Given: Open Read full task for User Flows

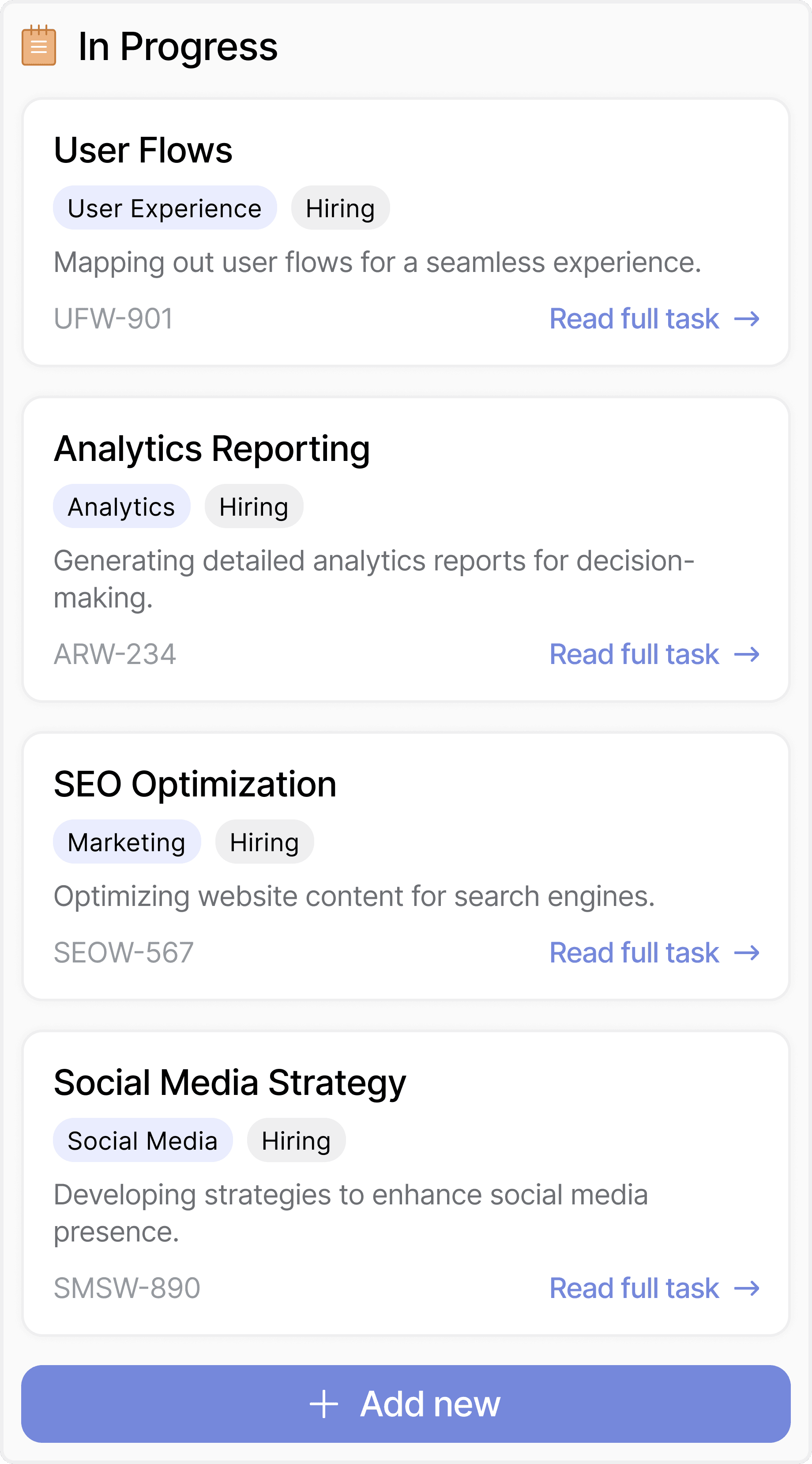Looking at the screenshot, I should pyautogui.click(x=634, y=319).
